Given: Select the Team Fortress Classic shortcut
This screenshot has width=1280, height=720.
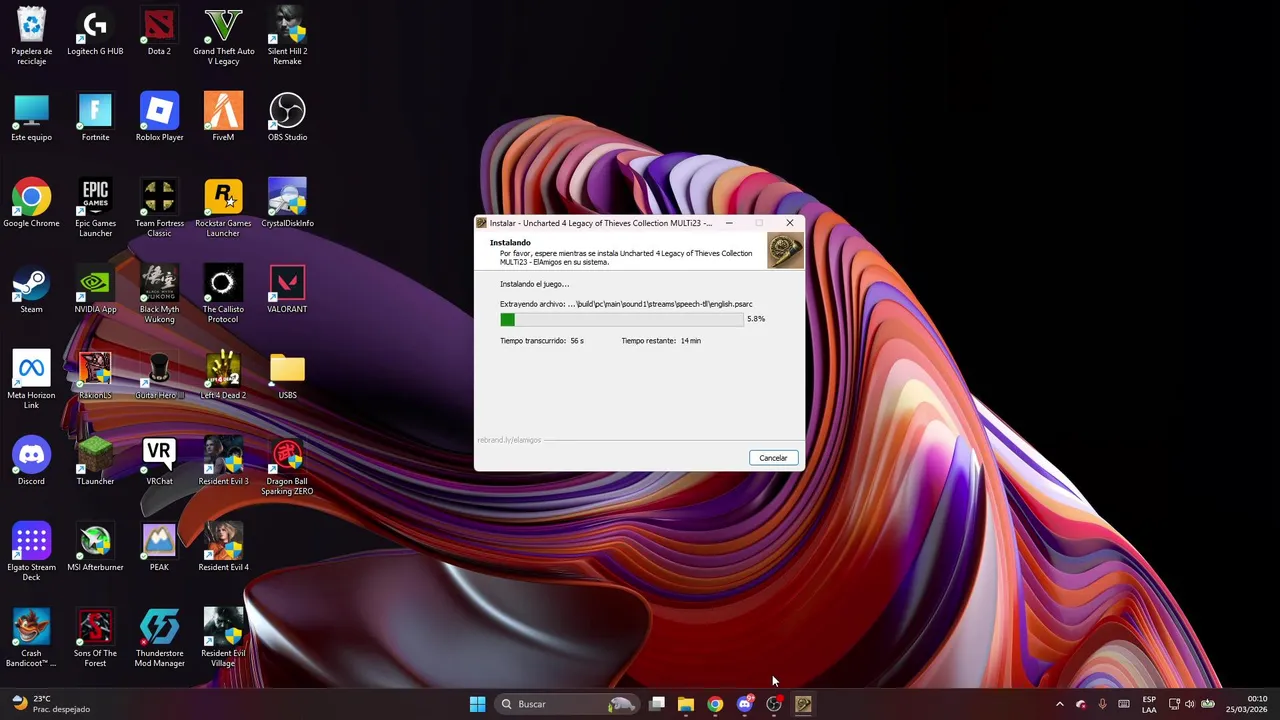Looking at the screenshot, I should click(x=159, y=208).
